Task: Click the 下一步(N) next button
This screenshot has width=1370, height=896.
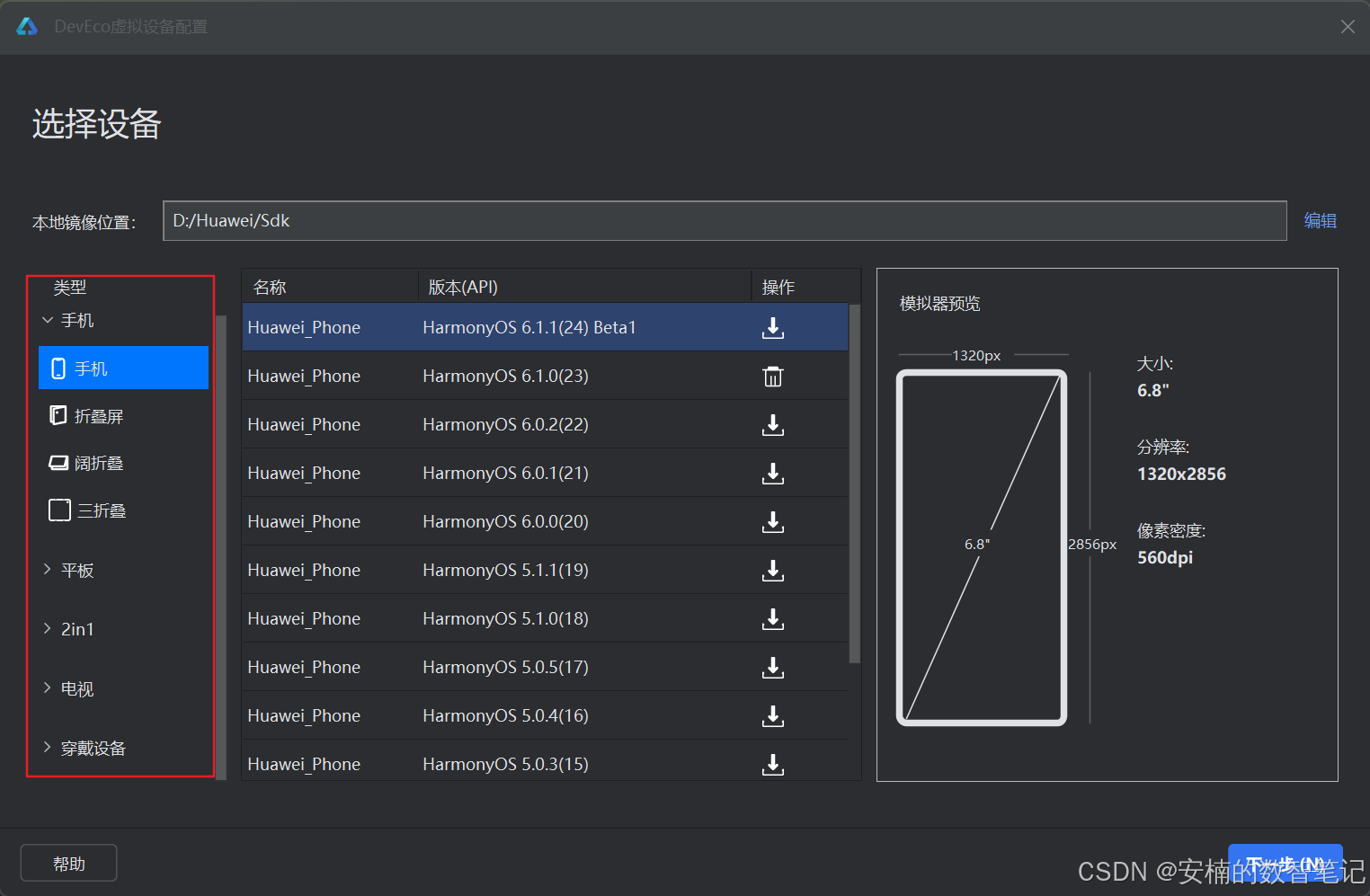Action: (x=1285, y=865)
